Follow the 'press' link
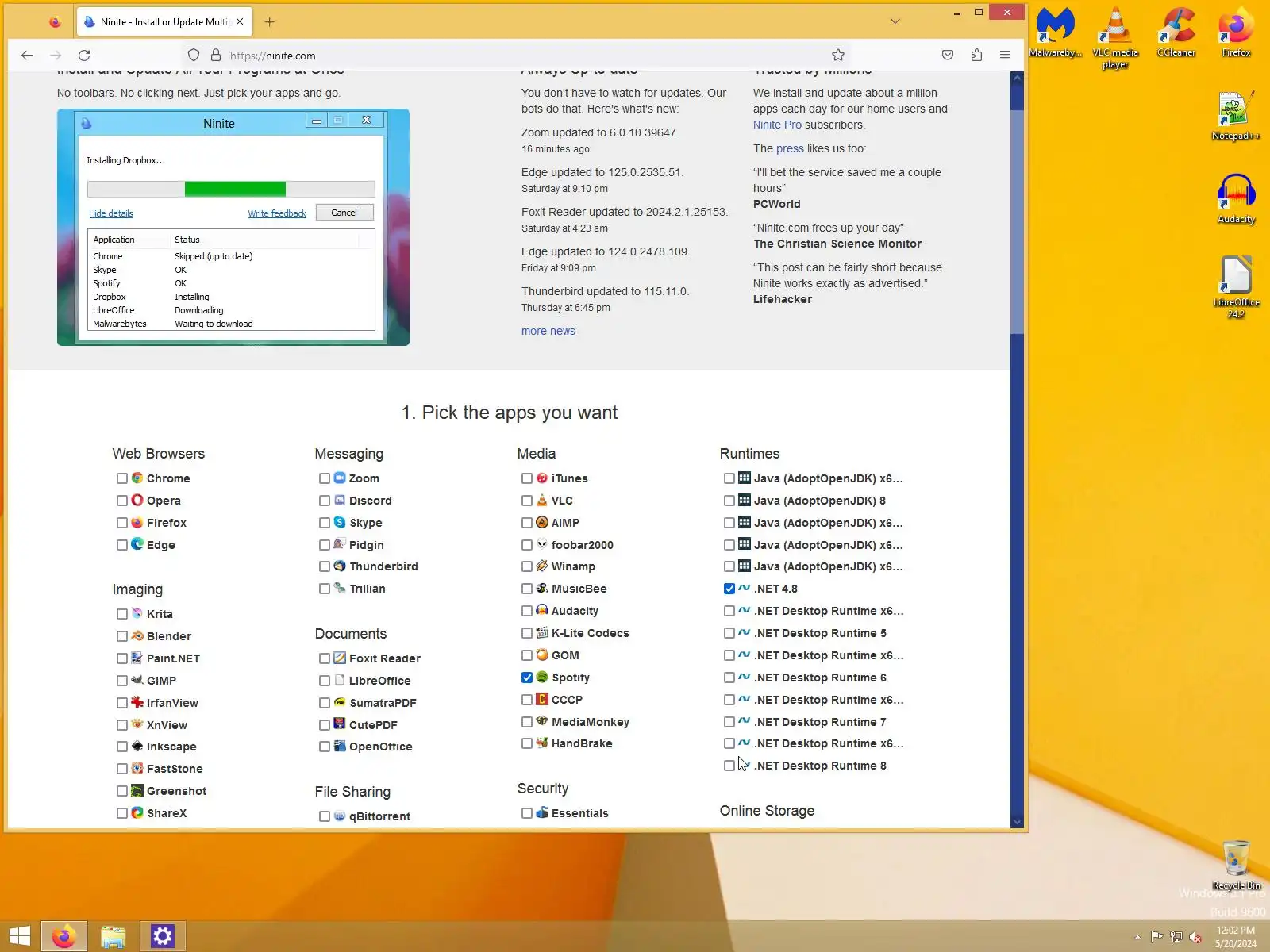 tap(790, 148)
